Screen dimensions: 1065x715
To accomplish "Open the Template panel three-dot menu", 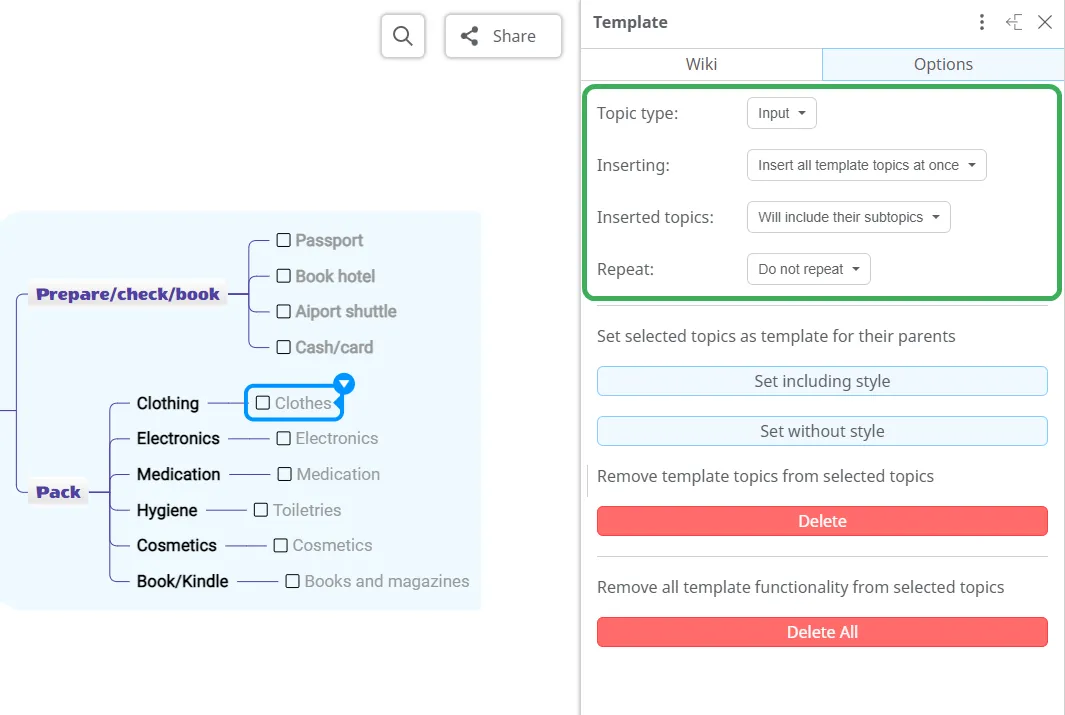I will (982, 22).
